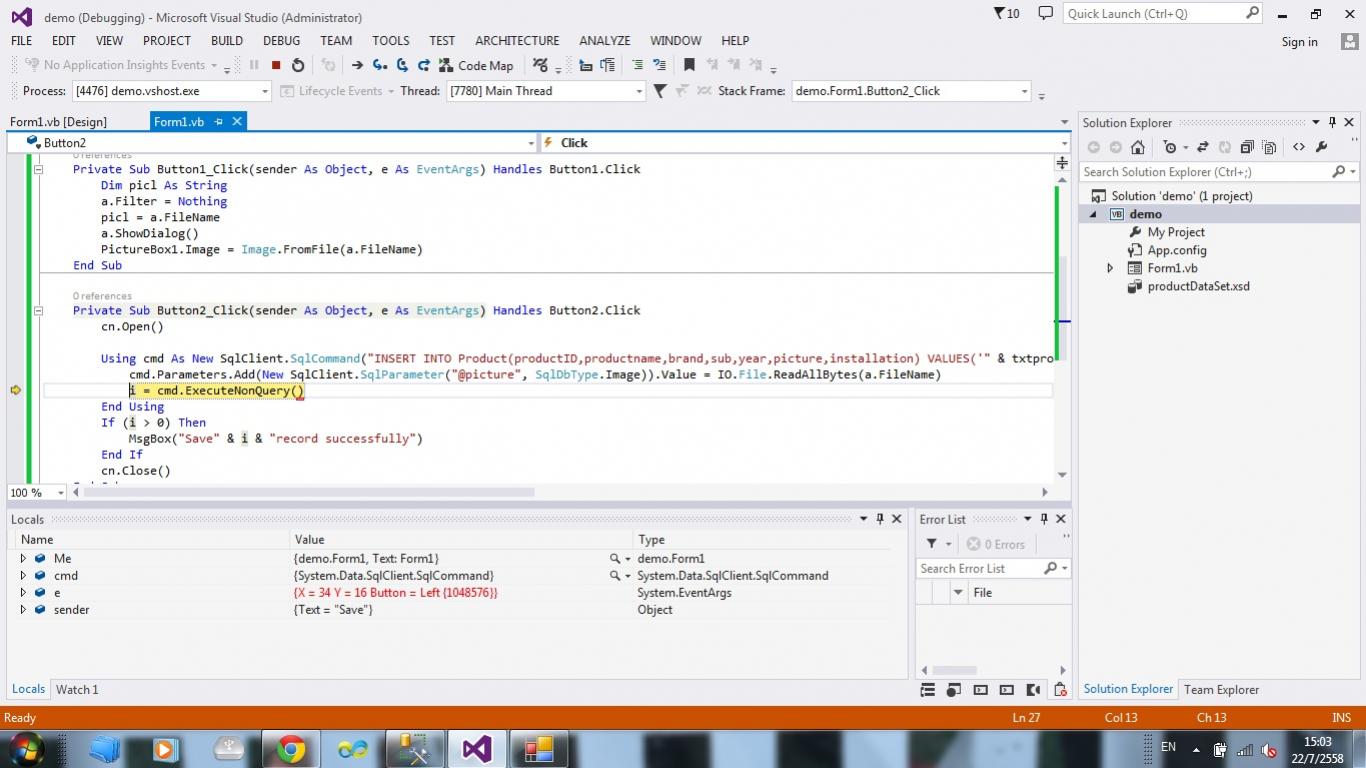The width and height of the screenshot is (1366, 768).
Task: Select productDataSet.xsd in Solution Explorer
Action: 1198,286
